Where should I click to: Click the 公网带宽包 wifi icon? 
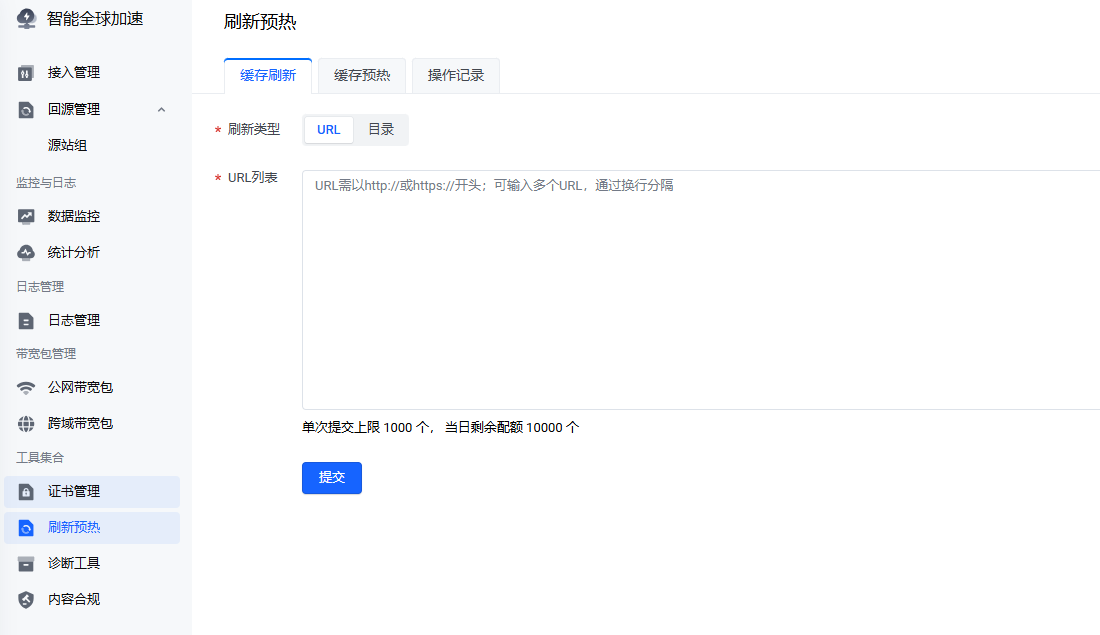26,388
